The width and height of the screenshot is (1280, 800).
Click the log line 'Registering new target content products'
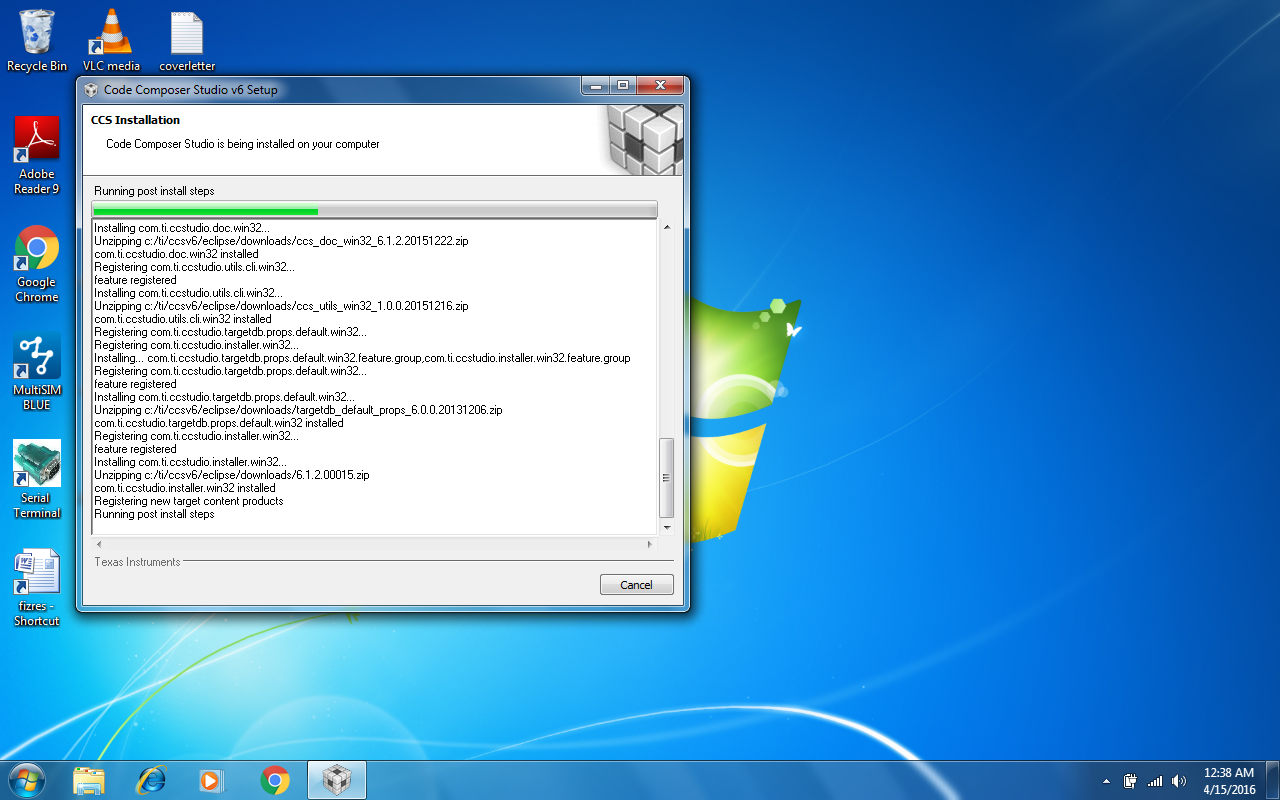point(189,501)
